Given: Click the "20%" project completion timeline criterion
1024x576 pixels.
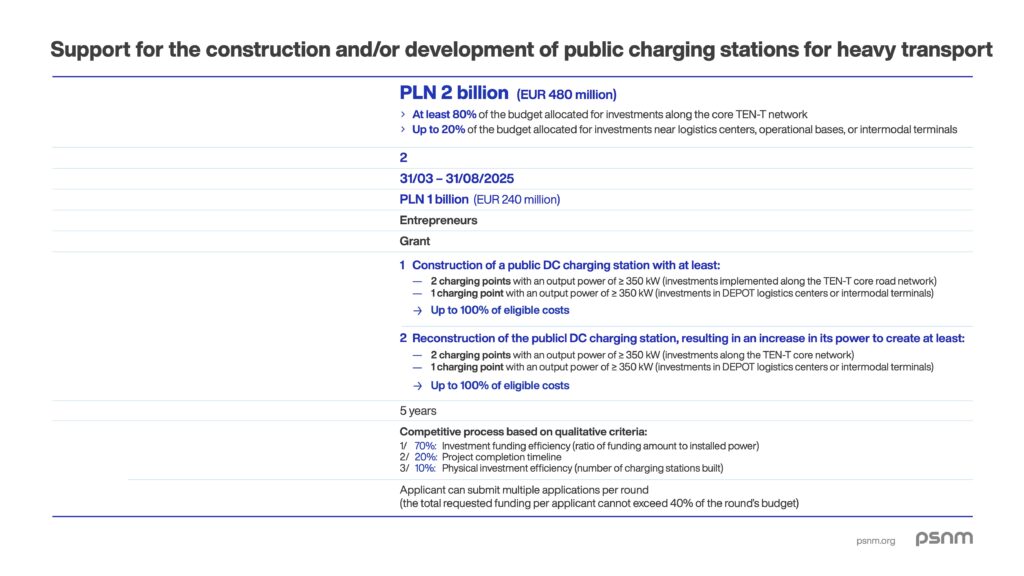Looking at the screenshot, I should click(x=425, y=457).
